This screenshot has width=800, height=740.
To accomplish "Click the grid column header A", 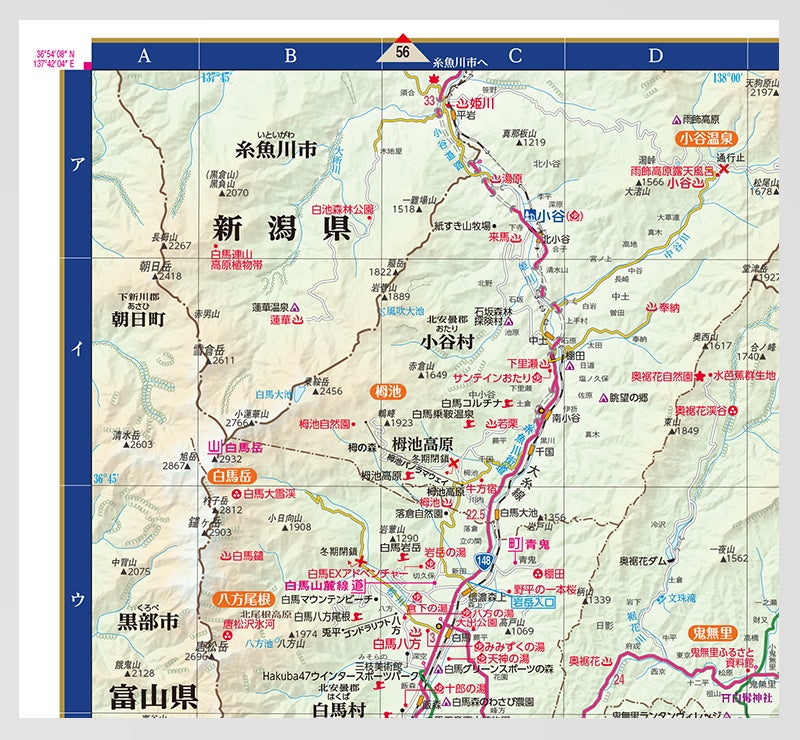I will (144, 56).
